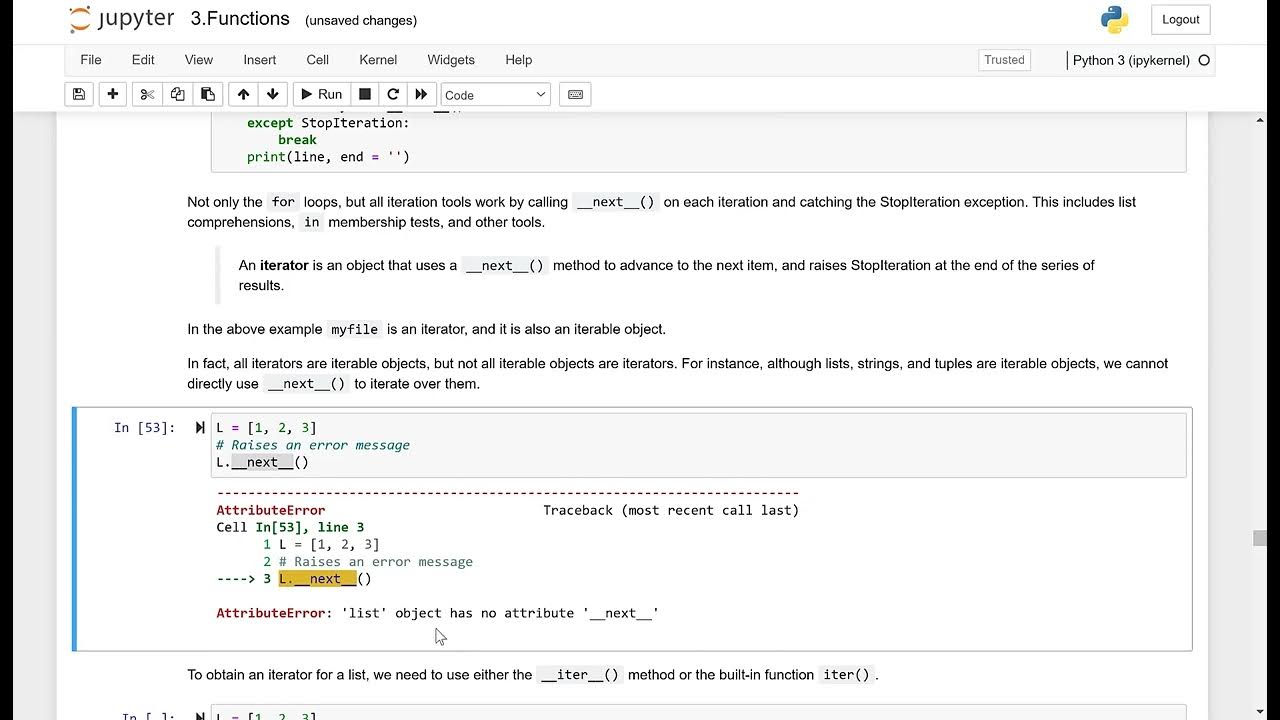Expand the Widgets menu

pyautogui.click(x=451, y=60)
